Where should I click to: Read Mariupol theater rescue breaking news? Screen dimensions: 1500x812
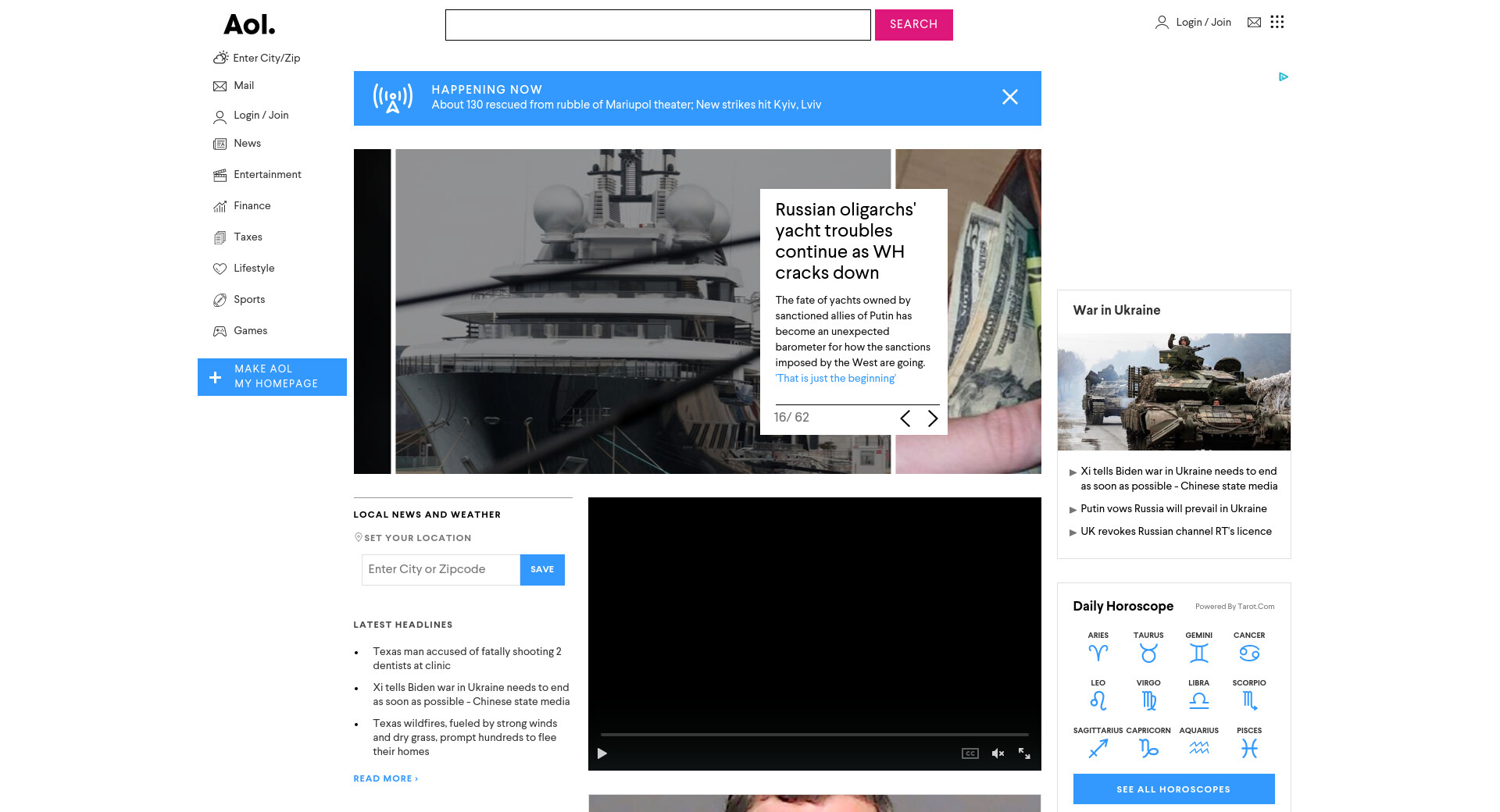pos(627,105)
